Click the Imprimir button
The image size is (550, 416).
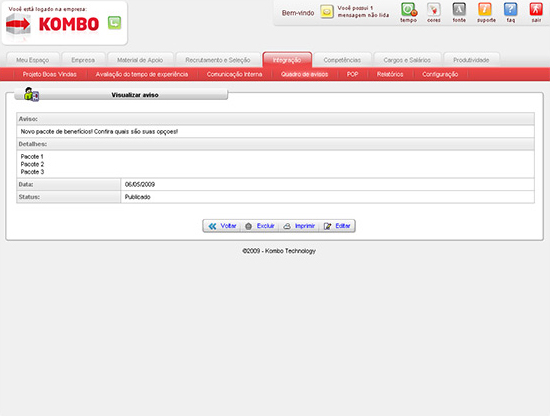point(299,226)
